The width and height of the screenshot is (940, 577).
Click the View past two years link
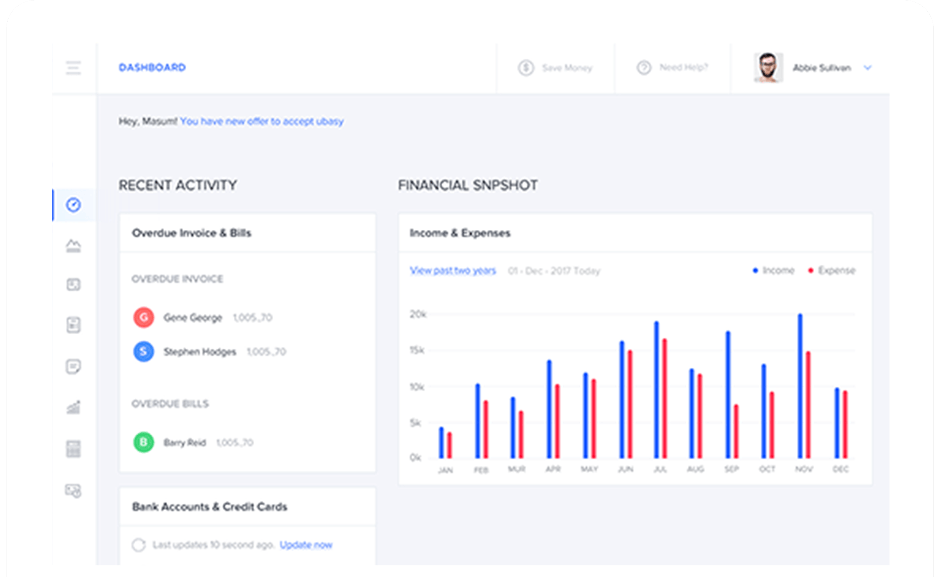click(x=452, y=271)
